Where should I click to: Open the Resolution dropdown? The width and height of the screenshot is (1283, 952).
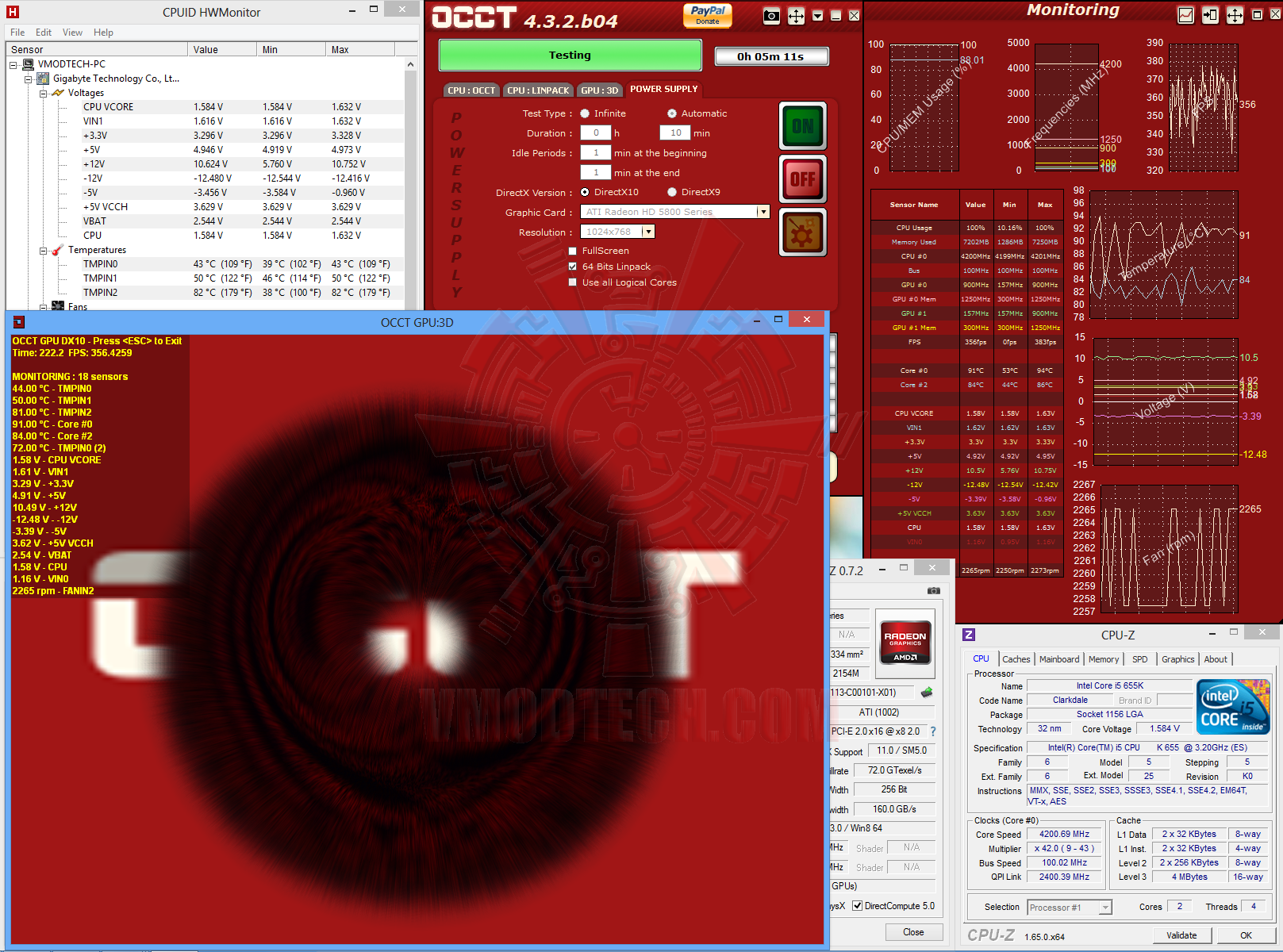click(648, 232)
